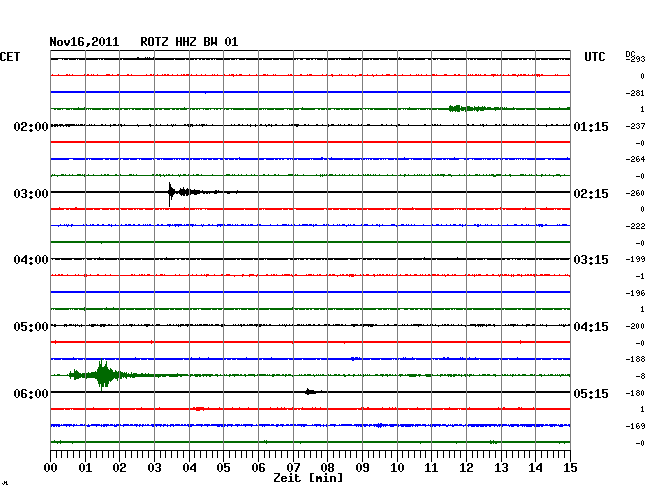The image size is (650, 494).
Task: Click the 04:15 UTC time label
Action: point(591,327)
